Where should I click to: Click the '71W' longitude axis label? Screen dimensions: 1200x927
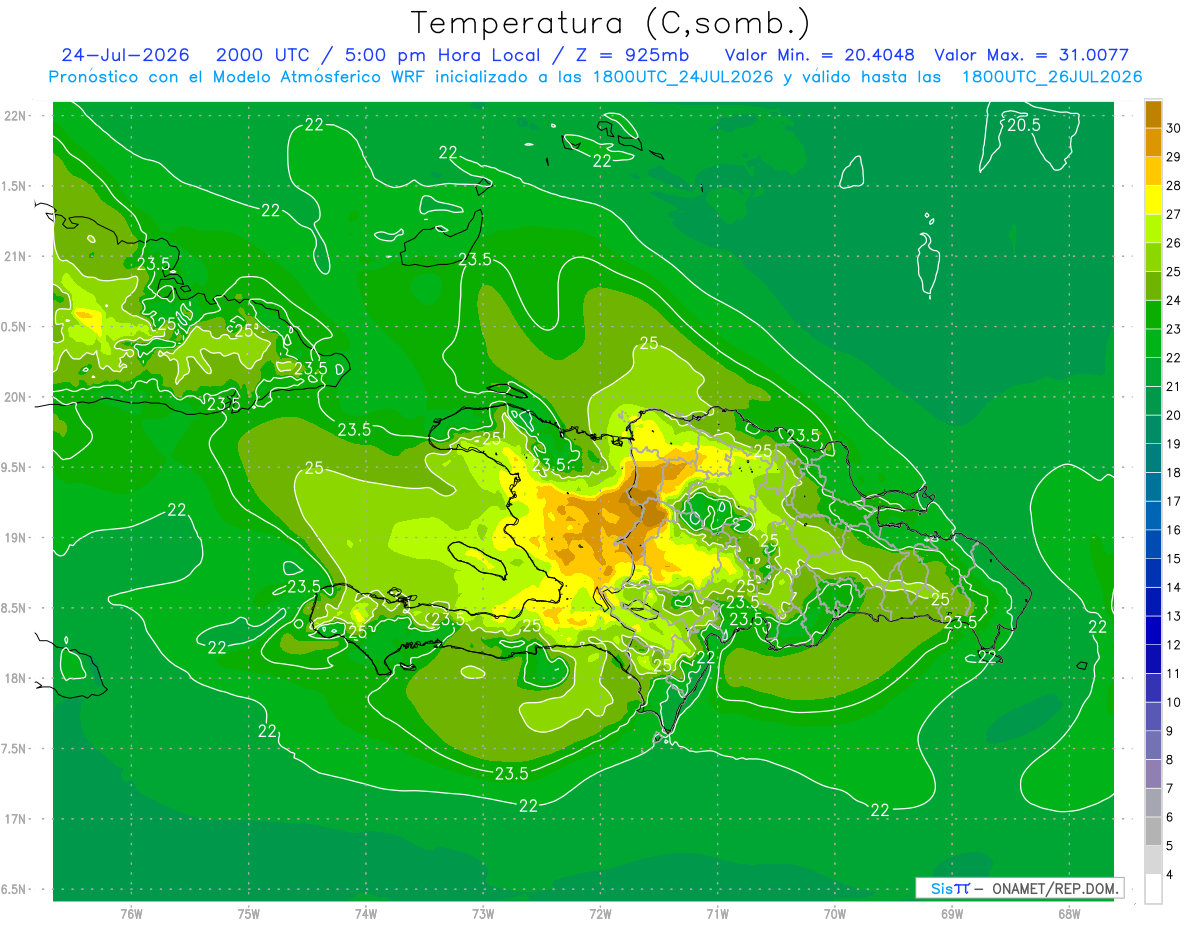[x=717, y=913]
